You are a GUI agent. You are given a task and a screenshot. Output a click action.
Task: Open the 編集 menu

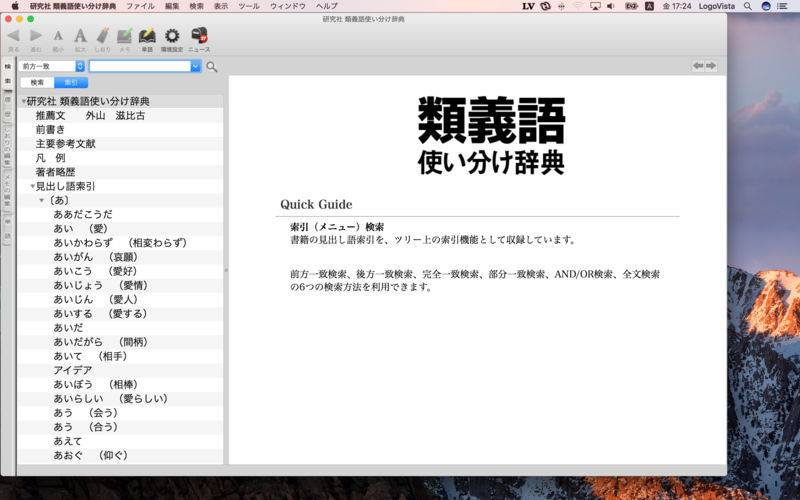[172, 6]
